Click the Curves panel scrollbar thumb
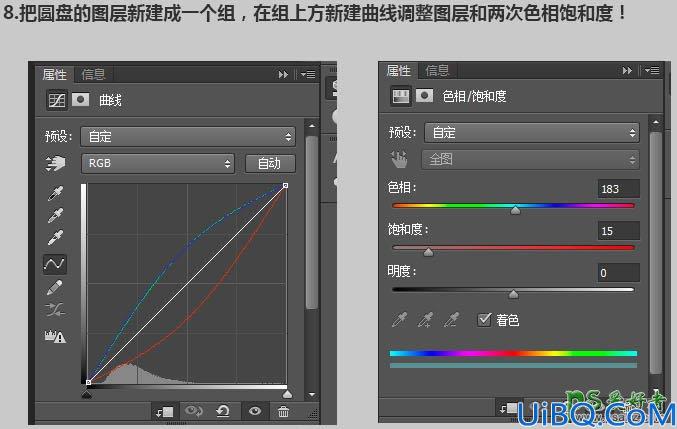Viewport: 677px width, 429px height. [312, 222]
